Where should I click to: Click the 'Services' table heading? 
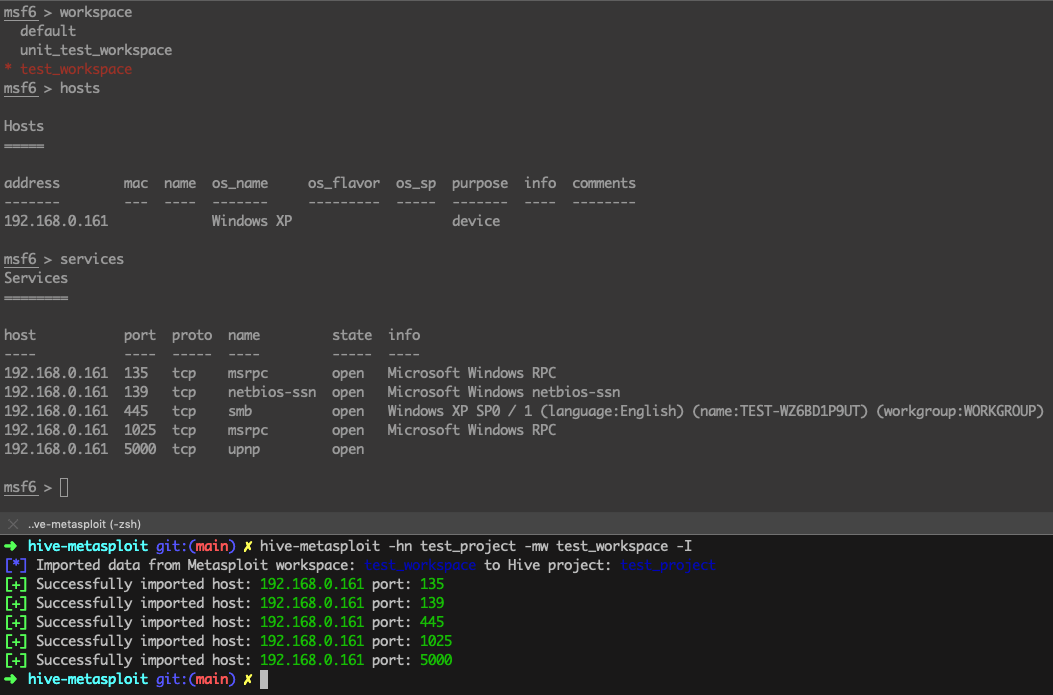click(36, 278)
